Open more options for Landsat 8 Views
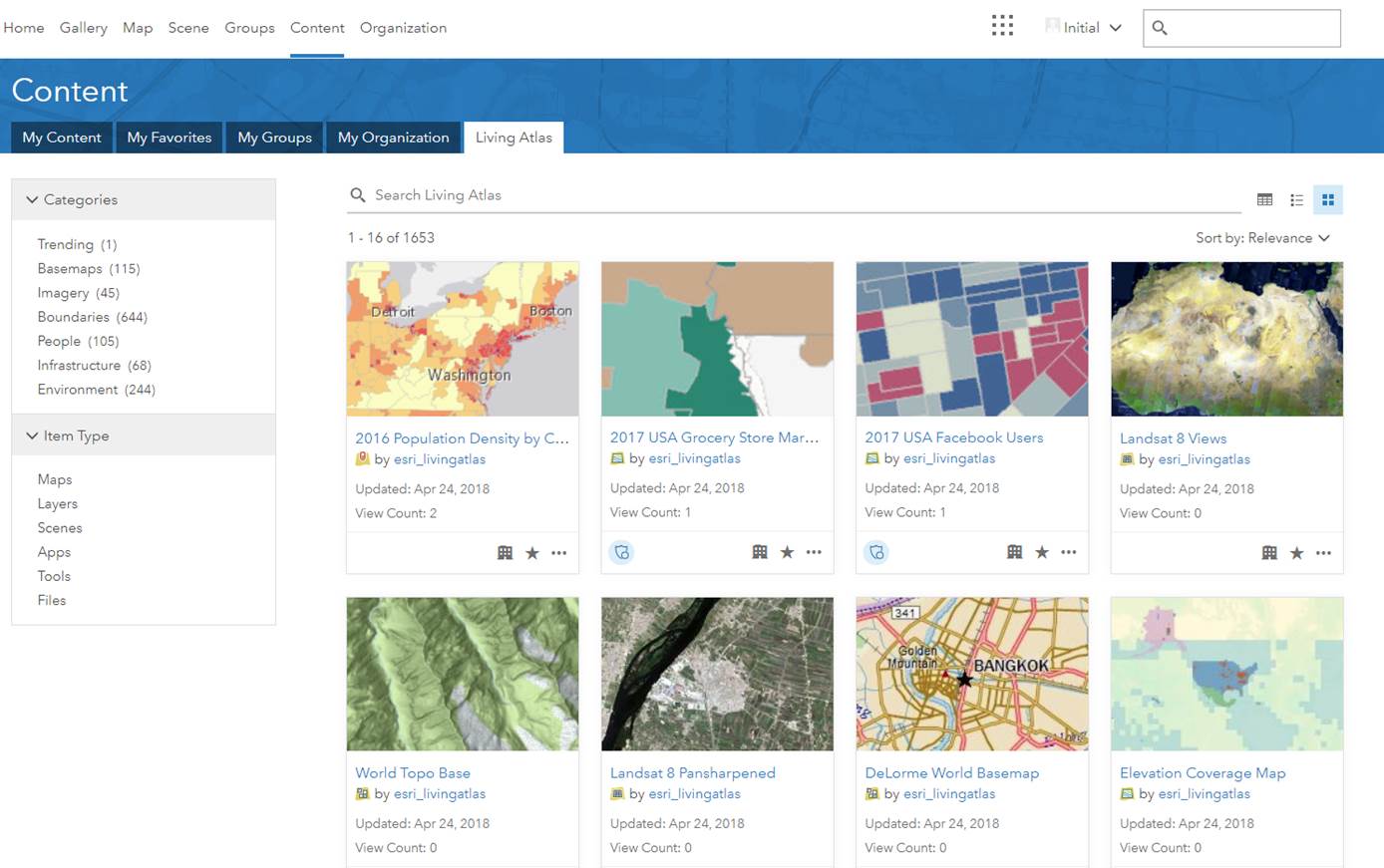 click(x=1323, y=553)
